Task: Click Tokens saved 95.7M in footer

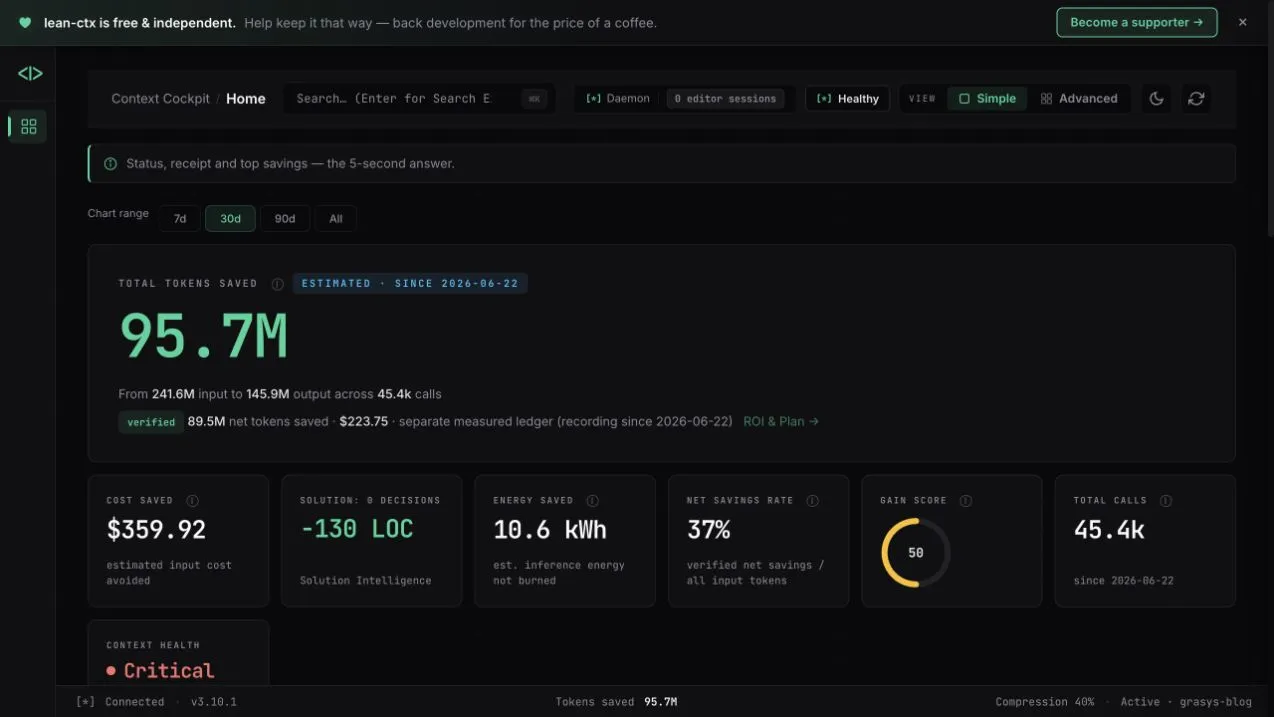Action: pyautogui.click(x=616, y=701)
